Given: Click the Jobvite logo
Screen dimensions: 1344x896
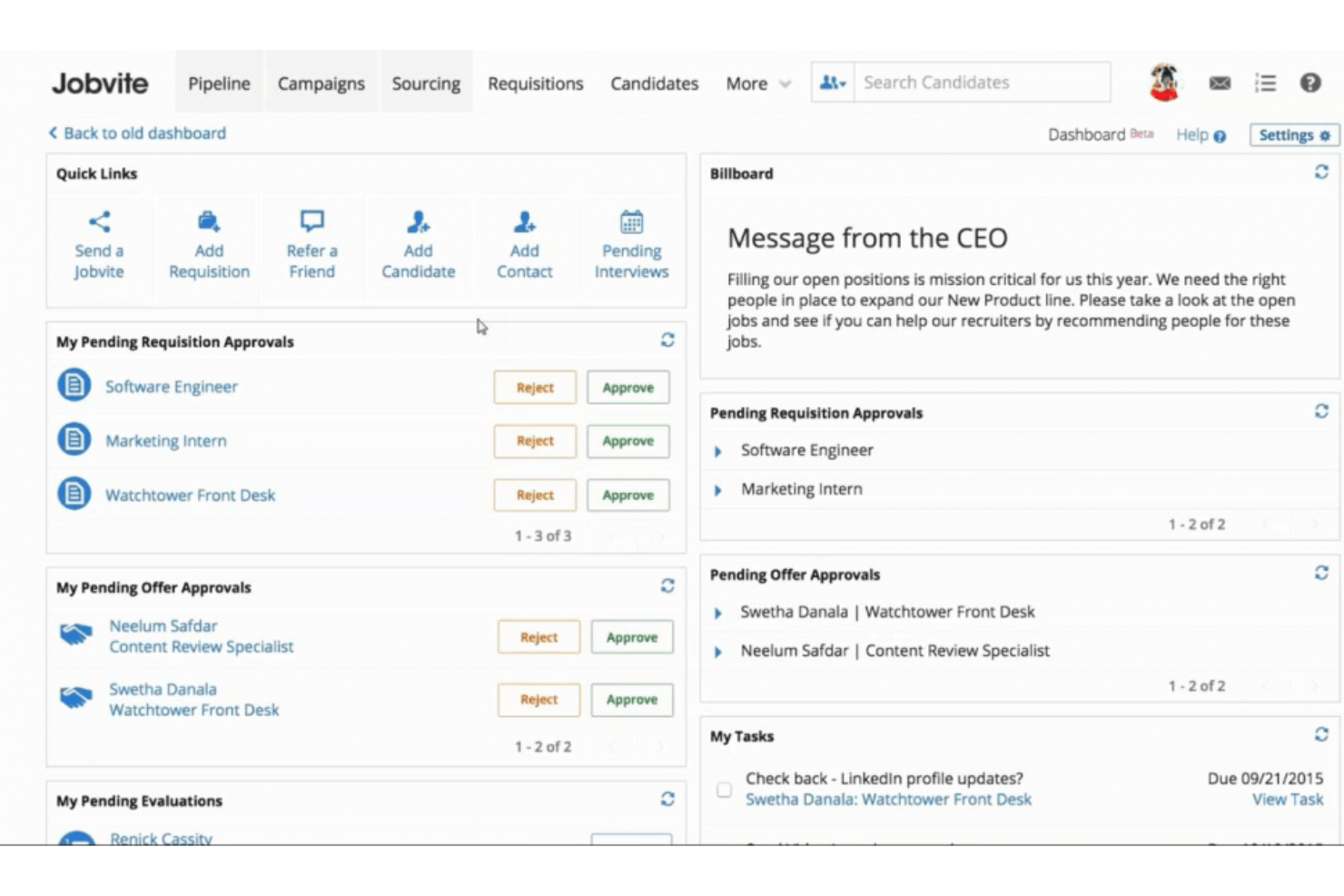Looking at the screenshot, I should tap(100, 84).
